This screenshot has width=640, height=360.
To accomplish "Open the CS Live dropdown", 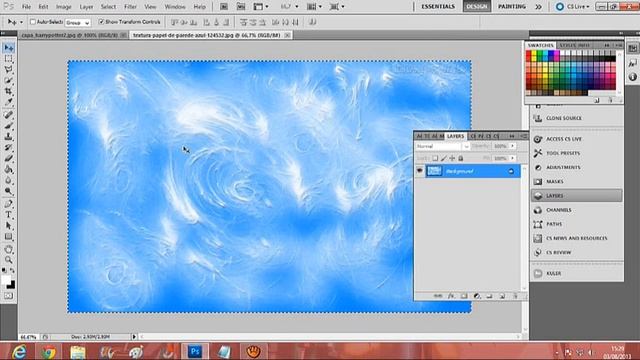I will 573,7.
